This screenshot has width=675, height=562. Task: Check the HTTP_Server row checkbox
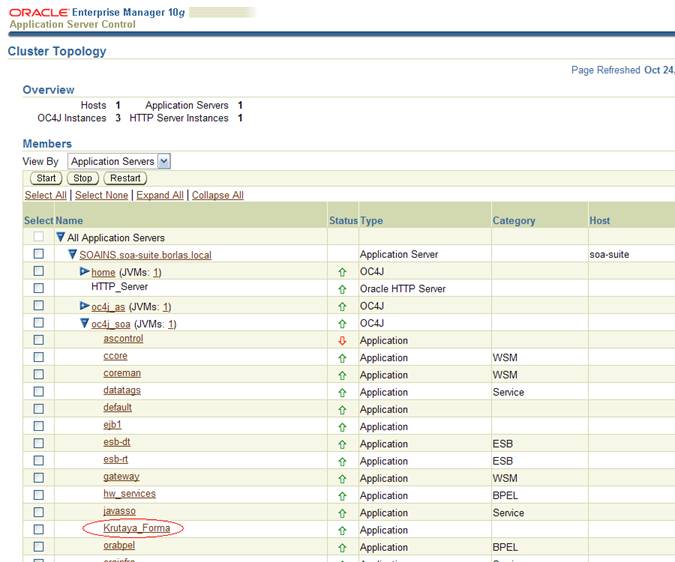point(39,288)
